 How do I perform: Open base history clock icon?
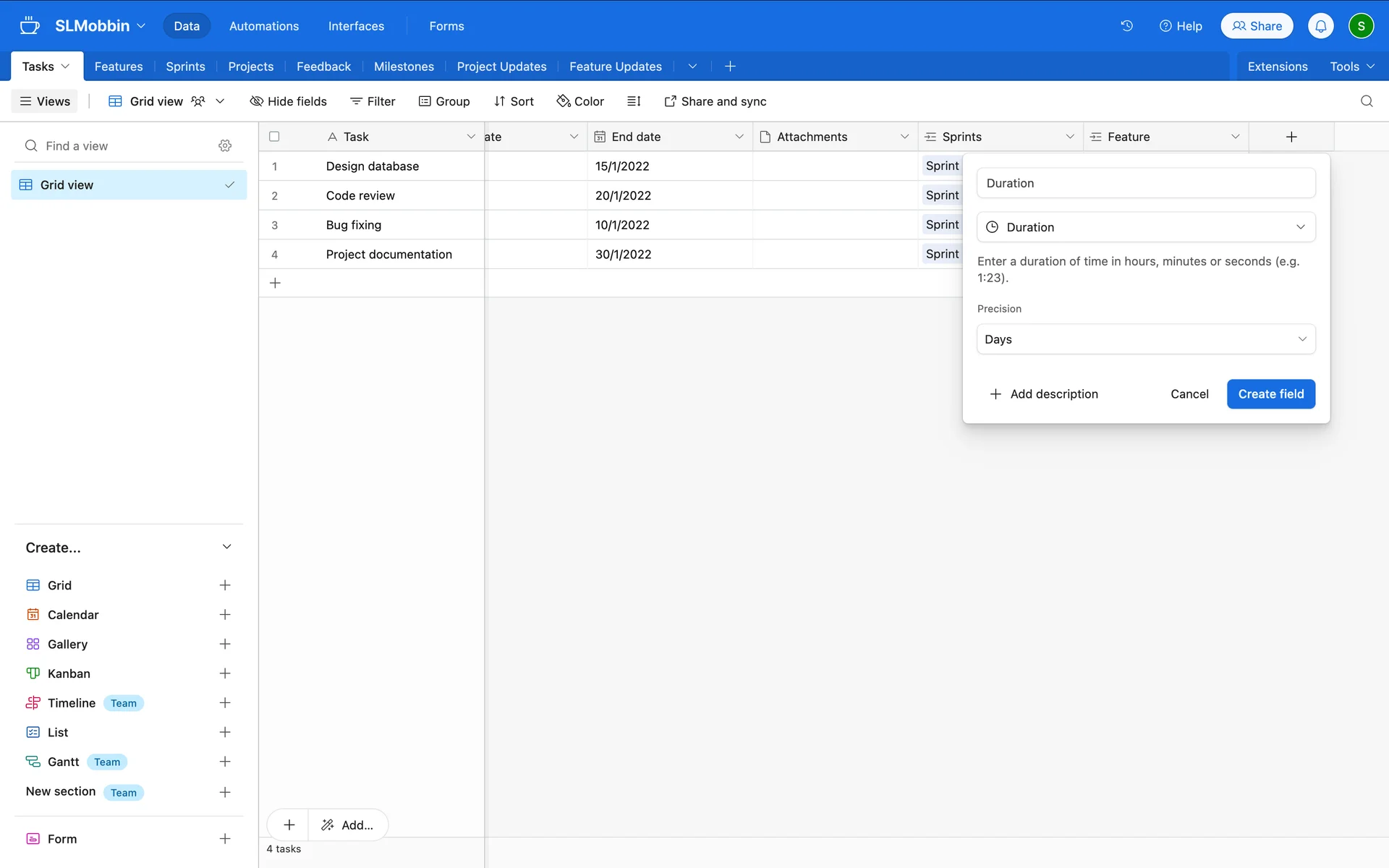click(1126, 26)
